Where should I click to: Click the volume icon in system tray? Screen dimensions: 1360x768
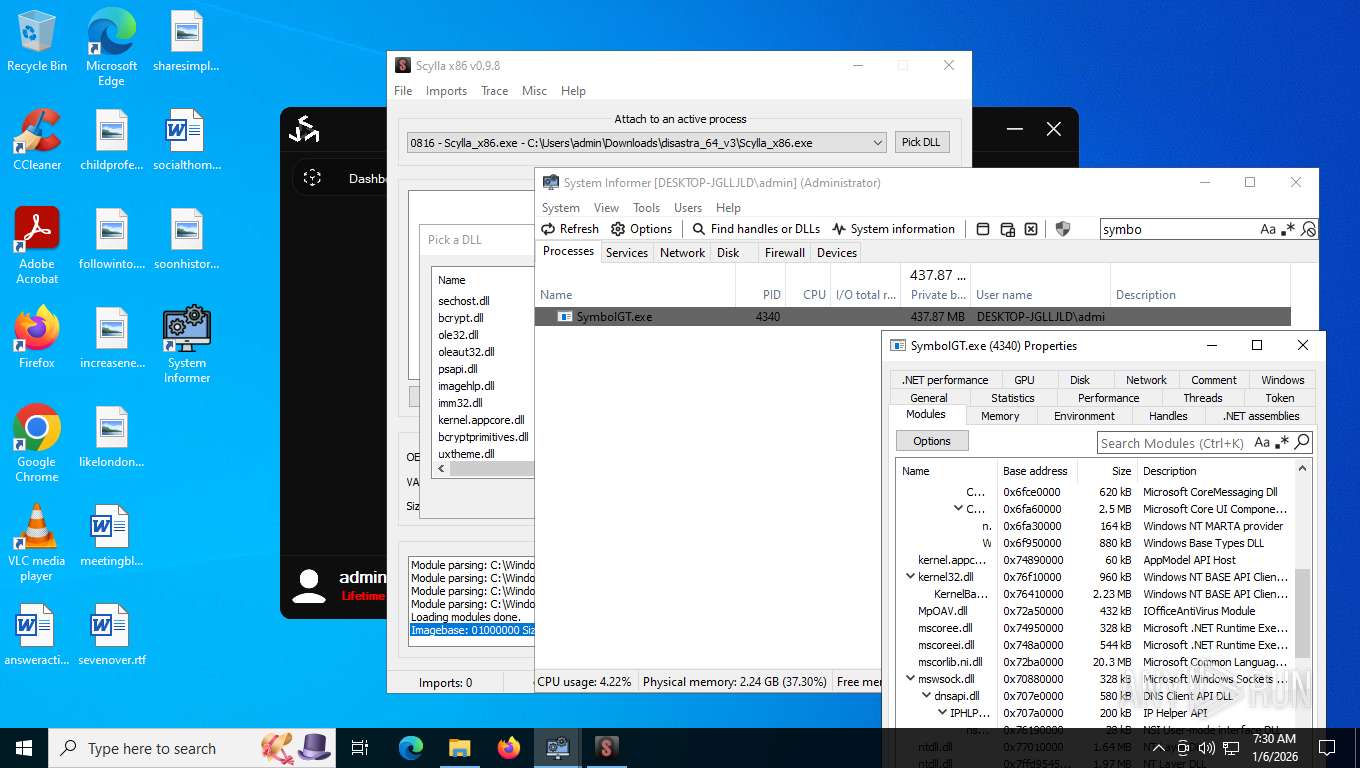[x=1206, y=748]
